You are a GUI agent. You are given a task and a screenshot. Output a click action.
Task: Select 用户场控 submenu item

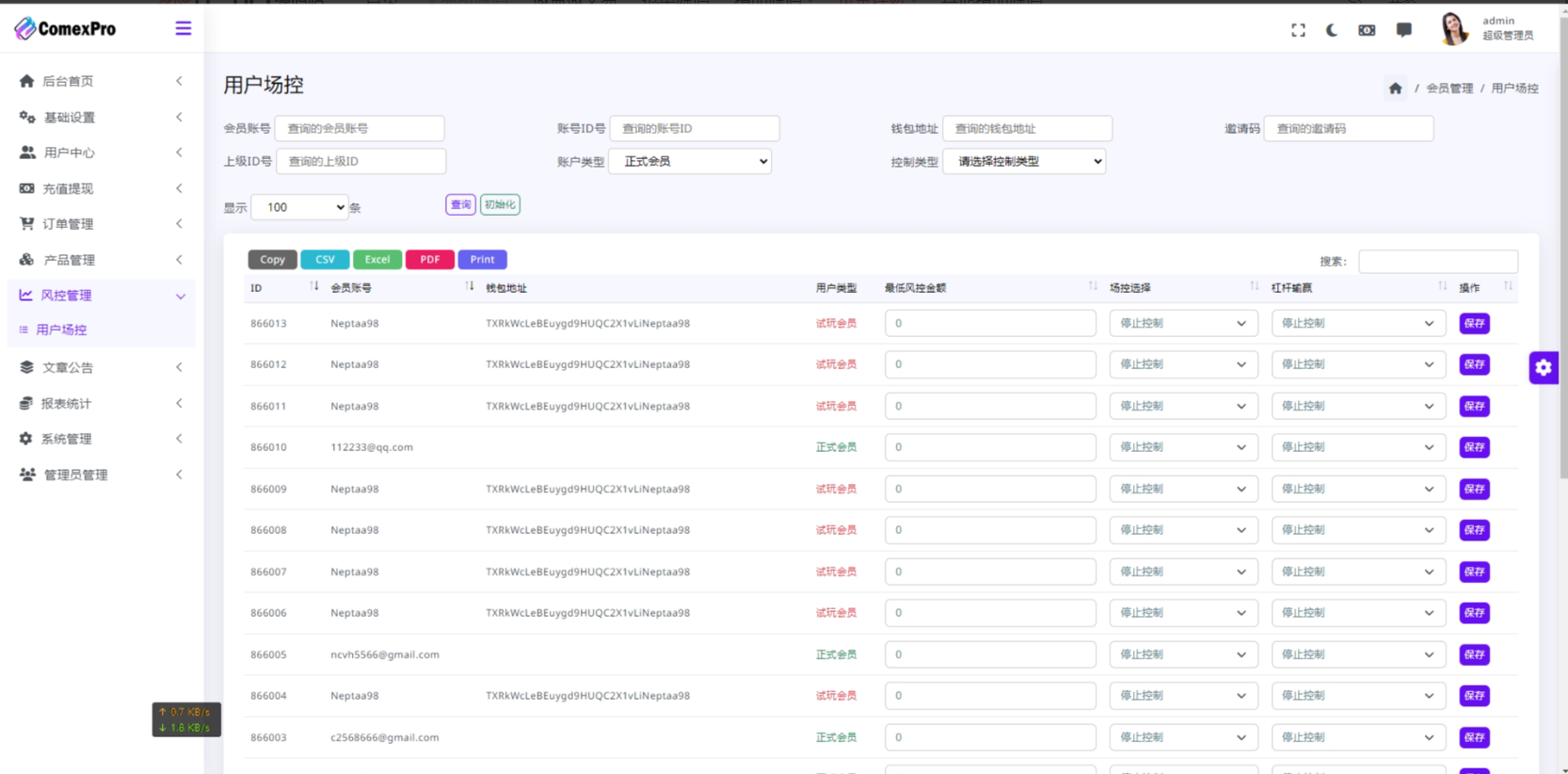pyautogui.click(x=61, y=330)
